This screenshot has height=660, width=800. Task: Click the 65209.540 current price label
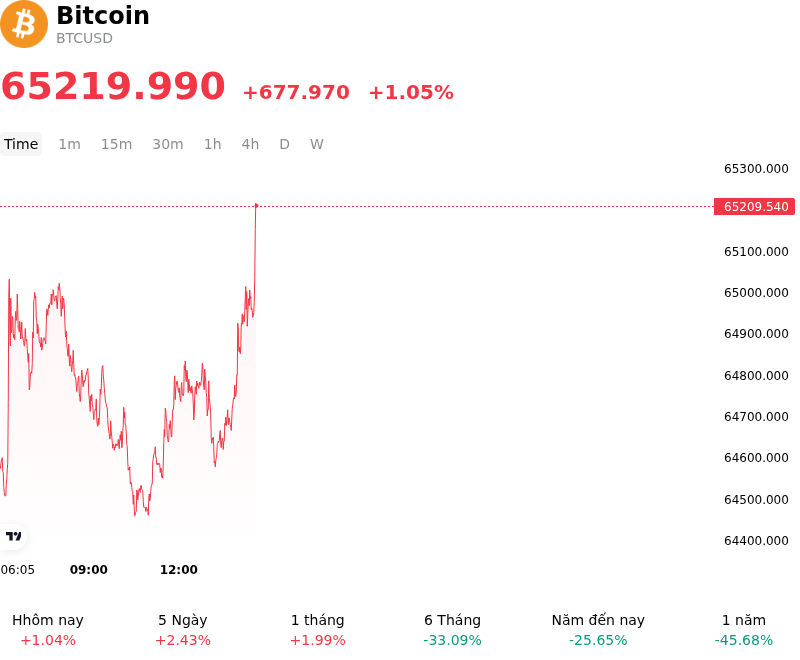[x=755, y=207]
